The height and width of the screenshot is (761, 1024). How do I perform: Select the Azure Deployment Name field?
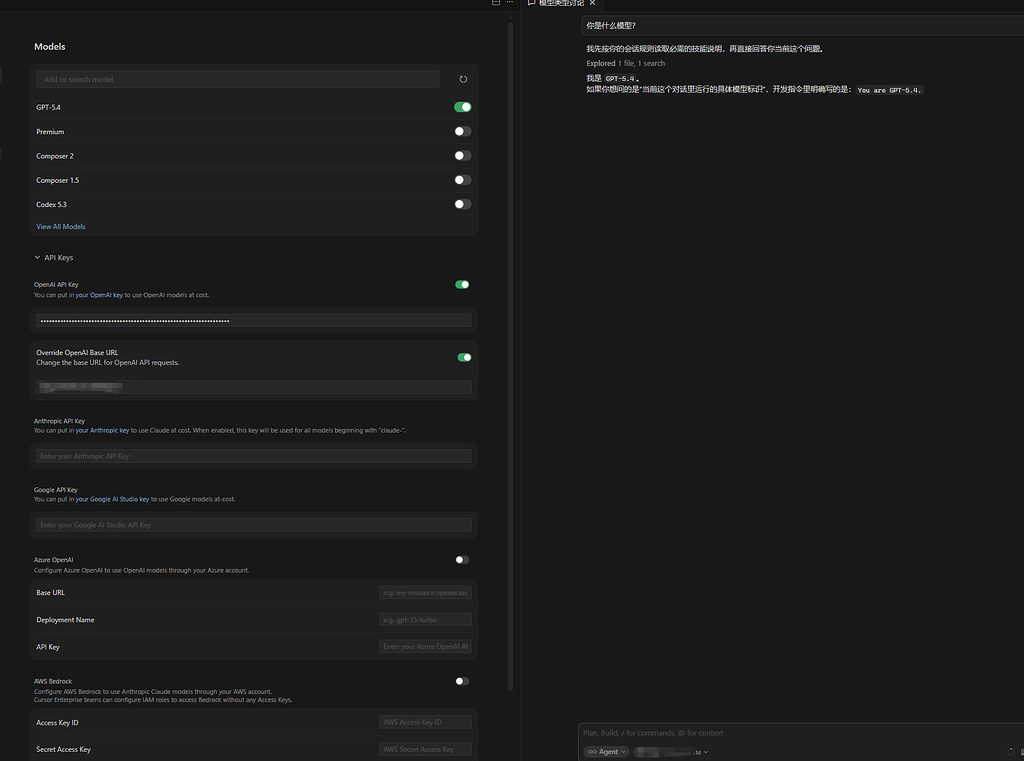click(425, 619)
